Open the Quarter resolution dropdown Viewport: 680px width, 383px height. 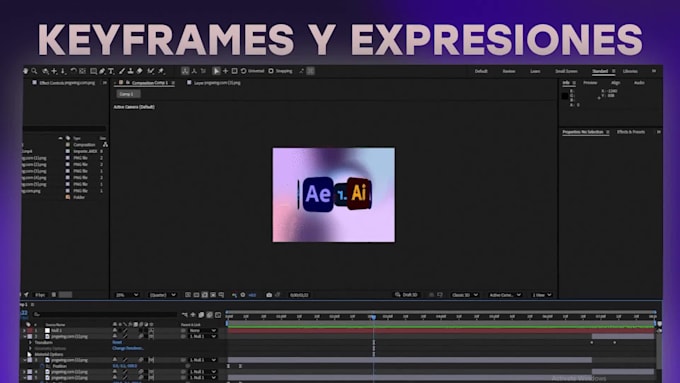tap(162, 295)
